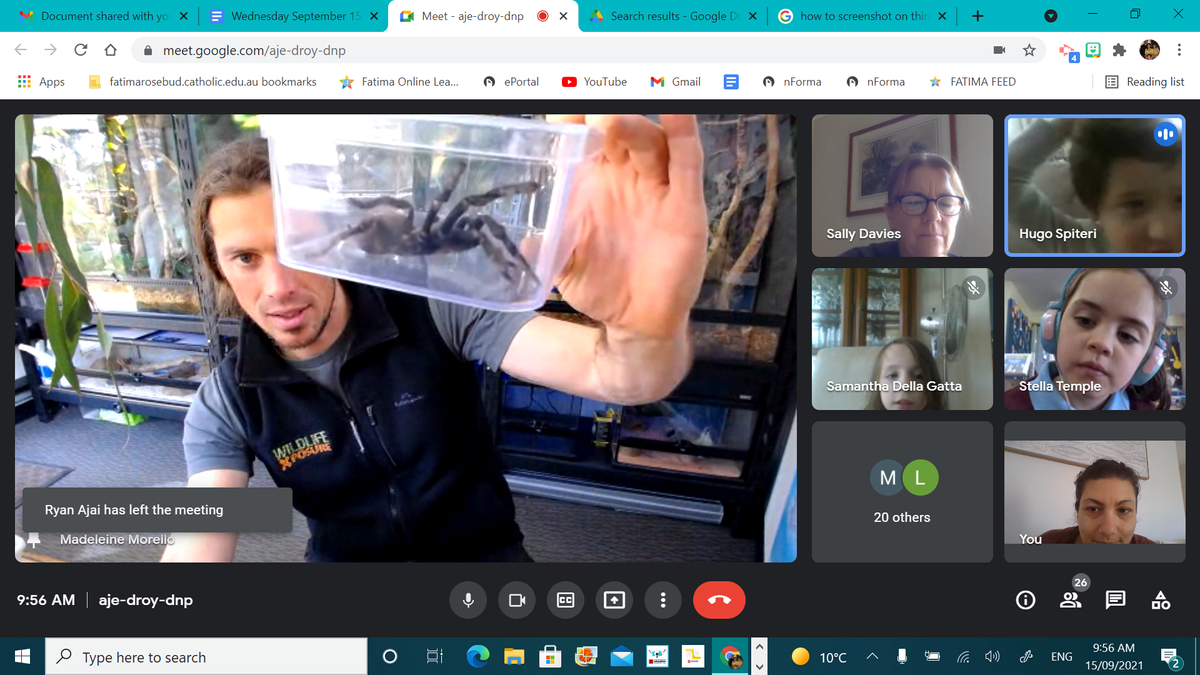
Task: Expand the hidden system tray icons
Action: coord(872,657)
